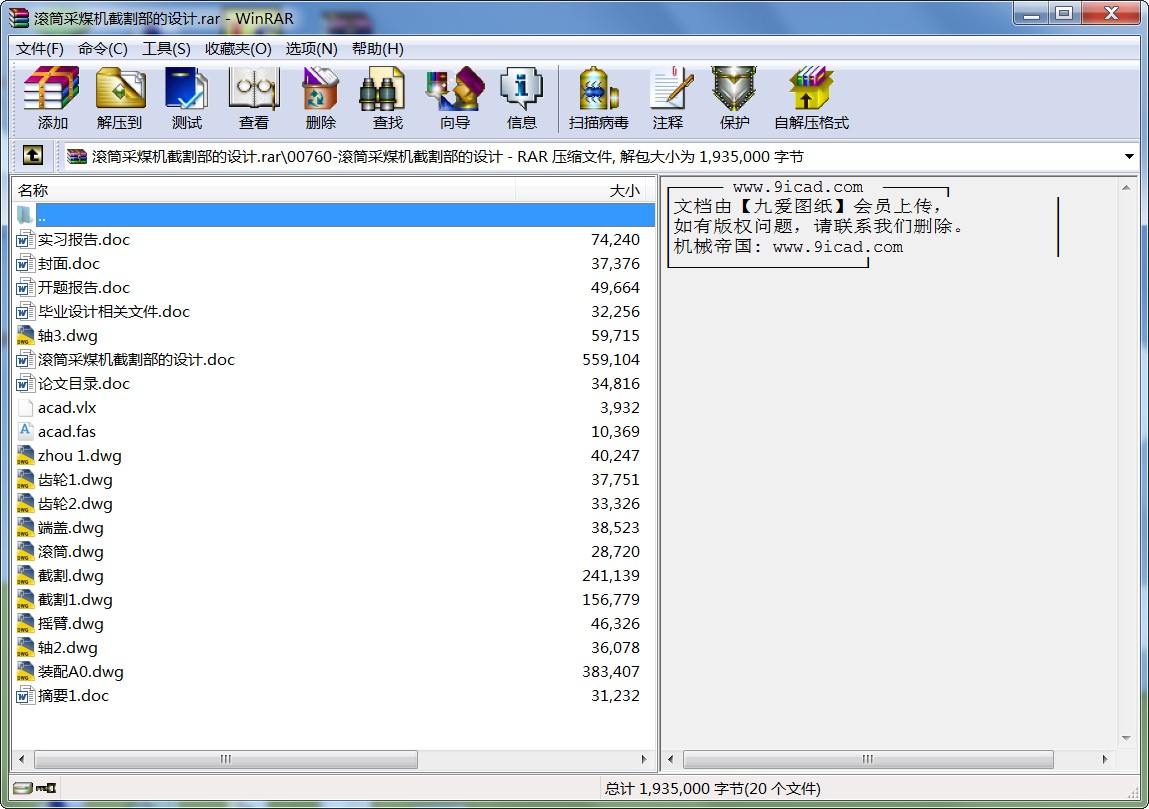Click the 解压到 (Extract To) icon
This screenshot has height=809, width=1149.
(x=119, y=98)
